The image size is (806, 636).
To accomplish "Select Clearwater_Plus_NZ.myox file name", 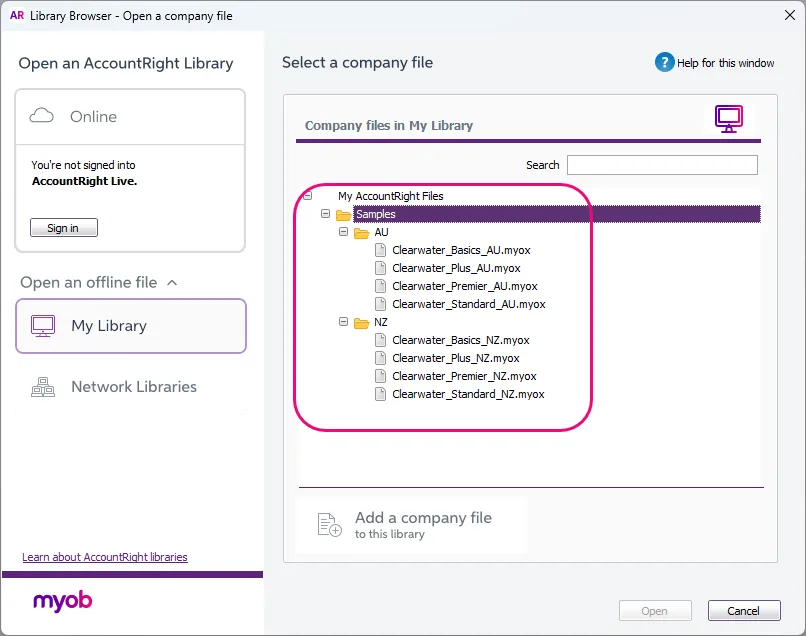I will (455, 358).
